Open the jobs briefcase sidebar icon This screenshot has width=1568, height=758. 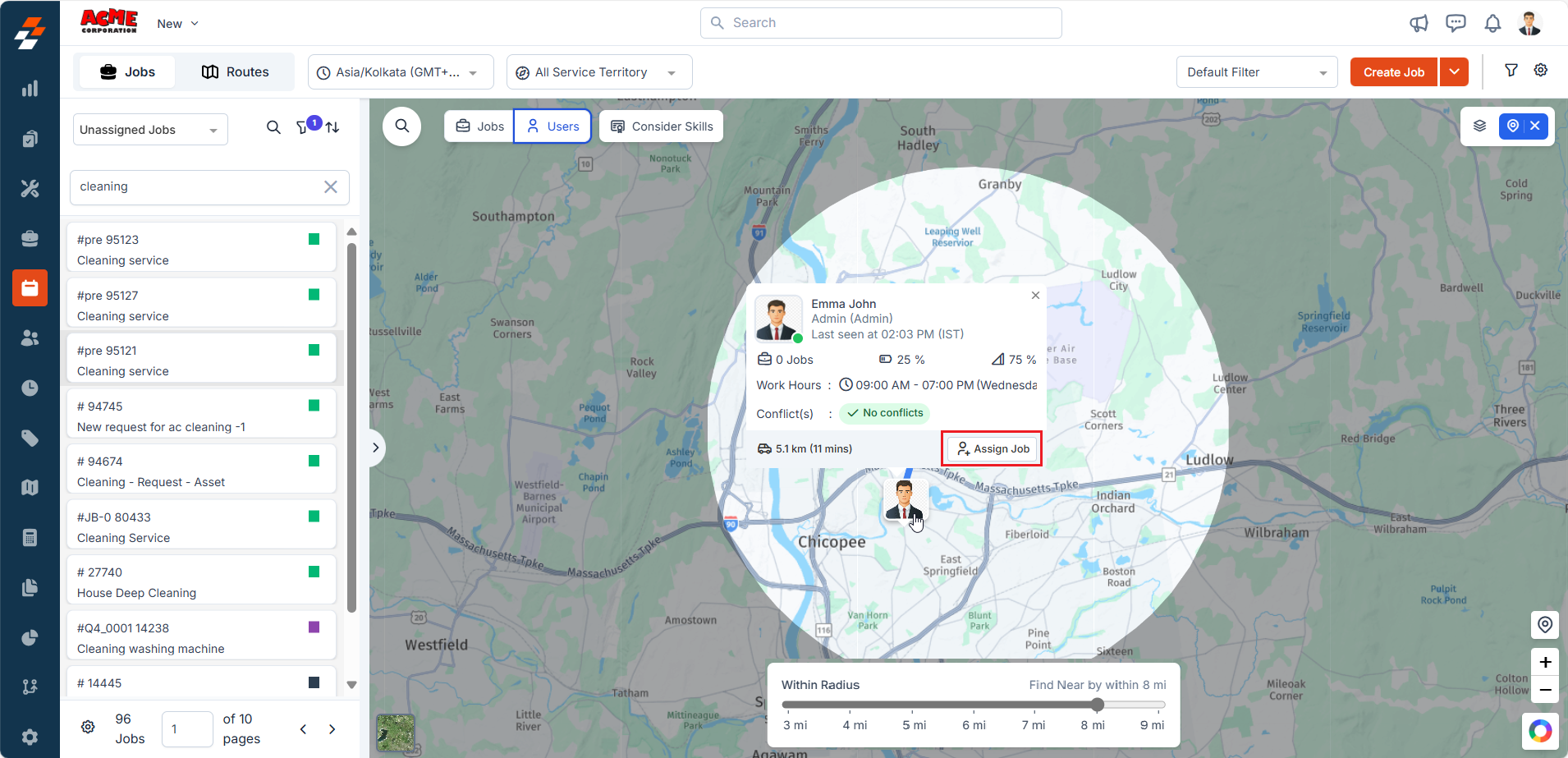click(30, 238)
